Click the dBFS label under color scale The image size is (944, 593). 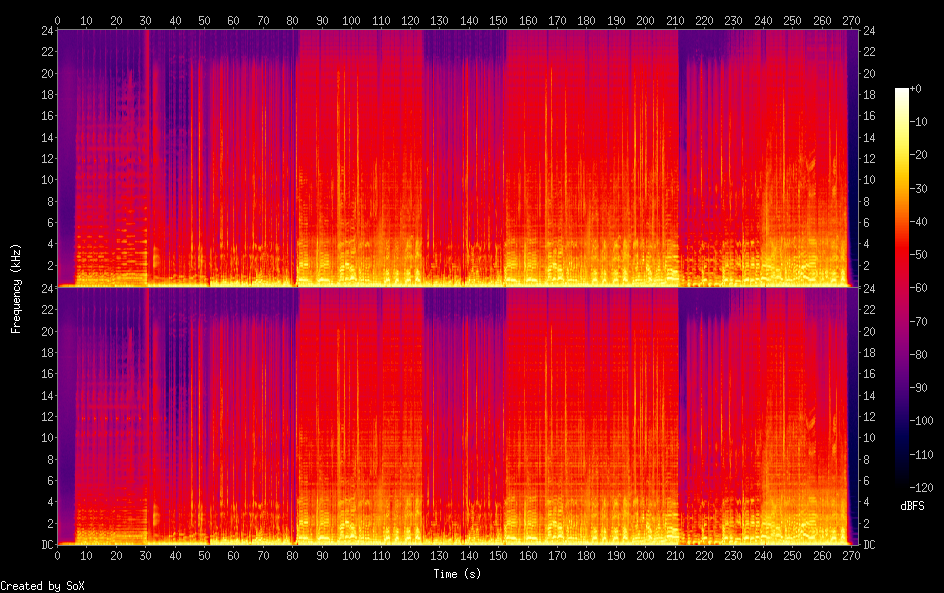912,506
